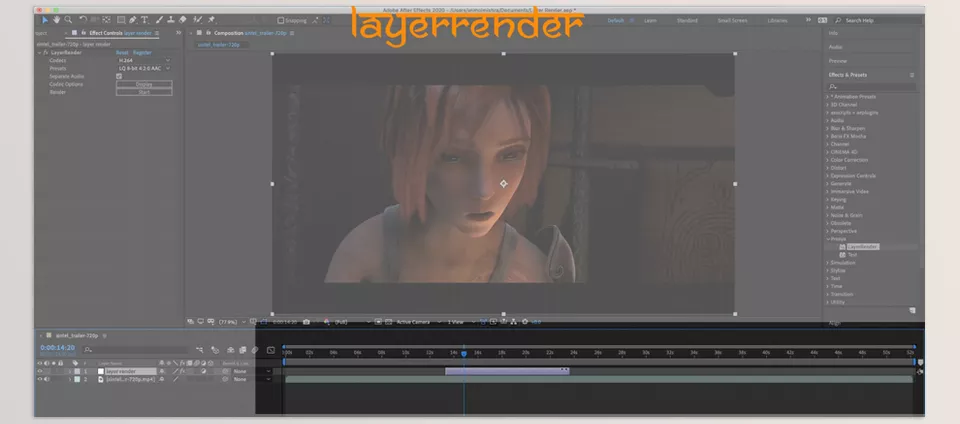Expand the Noise & Grain category
The image size is (960, 424).
[x=828, y=215]
